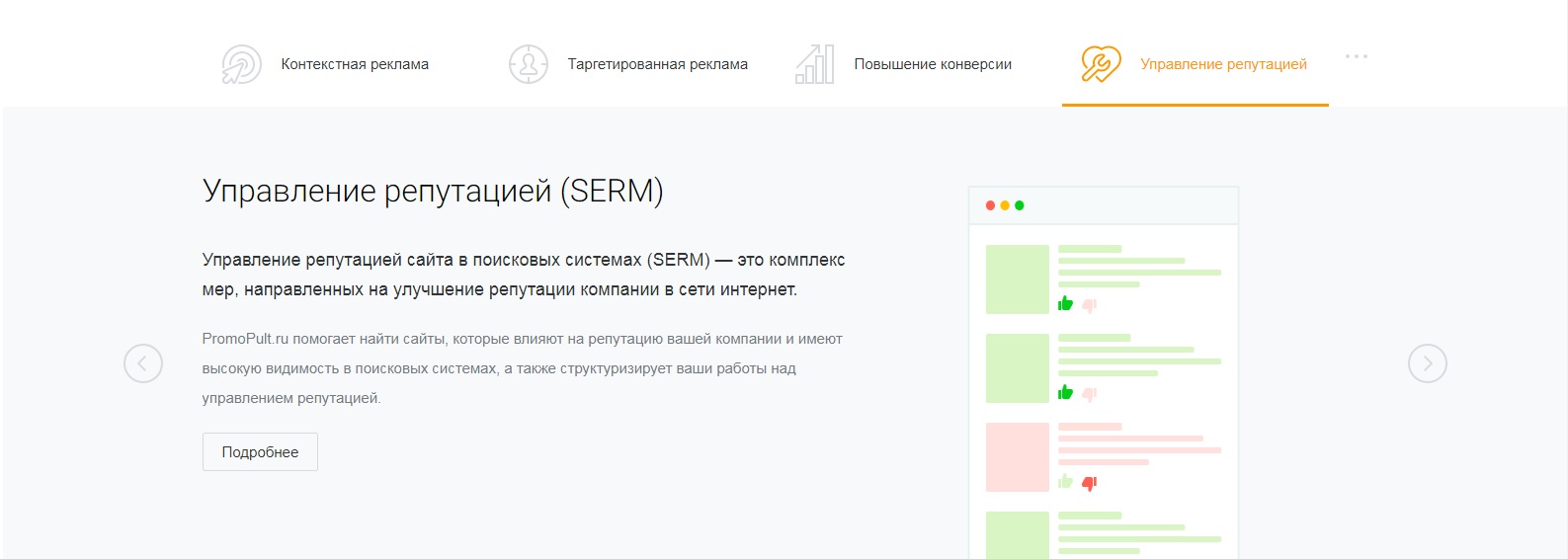Switch to Контекстная реклама tab
The height and width of the screenshot is (559, 1568).
355,64
